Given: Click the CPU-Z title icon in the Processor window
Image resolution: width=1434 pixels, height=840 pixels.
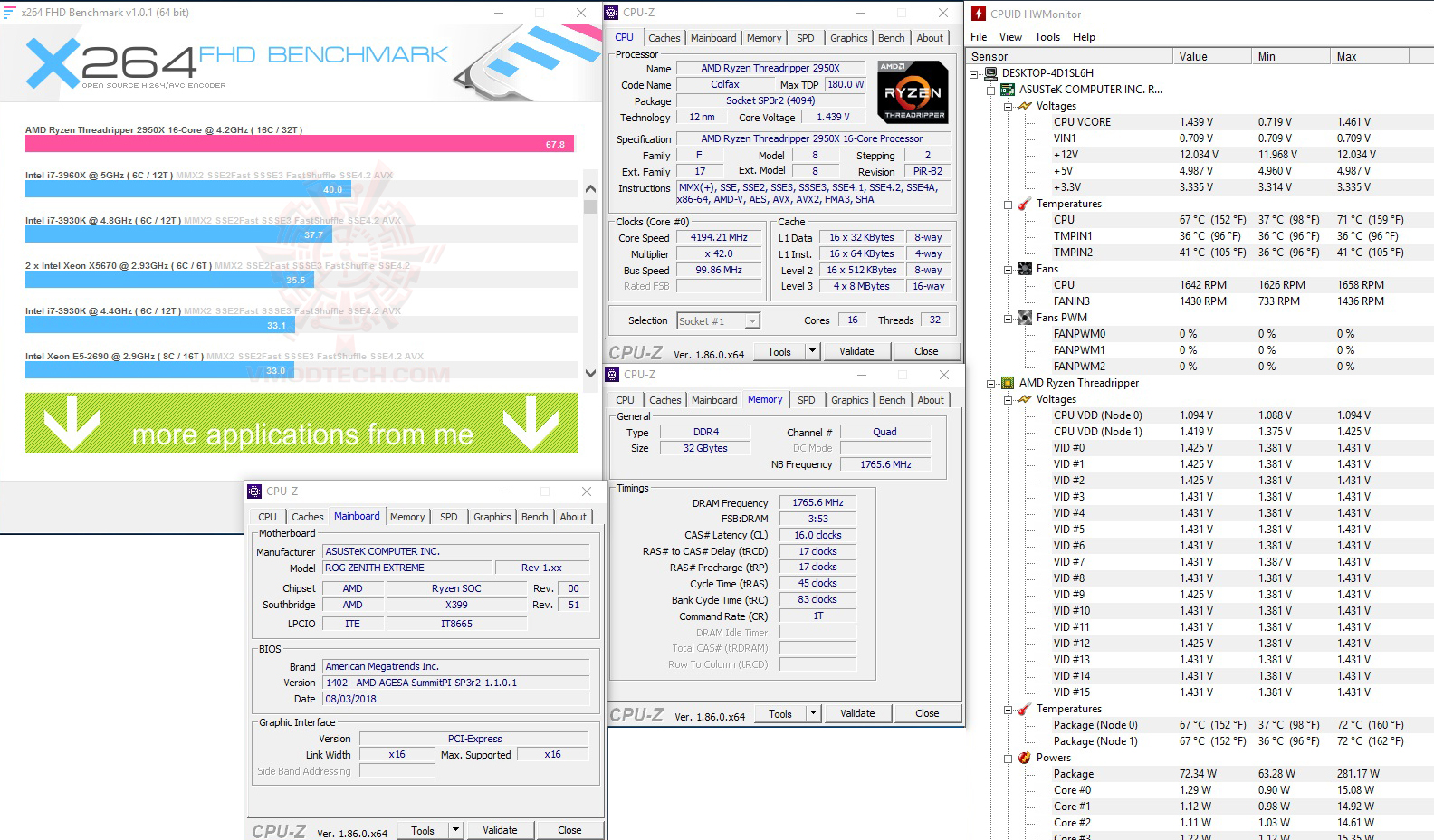Looking at the screenshot, I should pyautogui.click(x=612, y=13).
